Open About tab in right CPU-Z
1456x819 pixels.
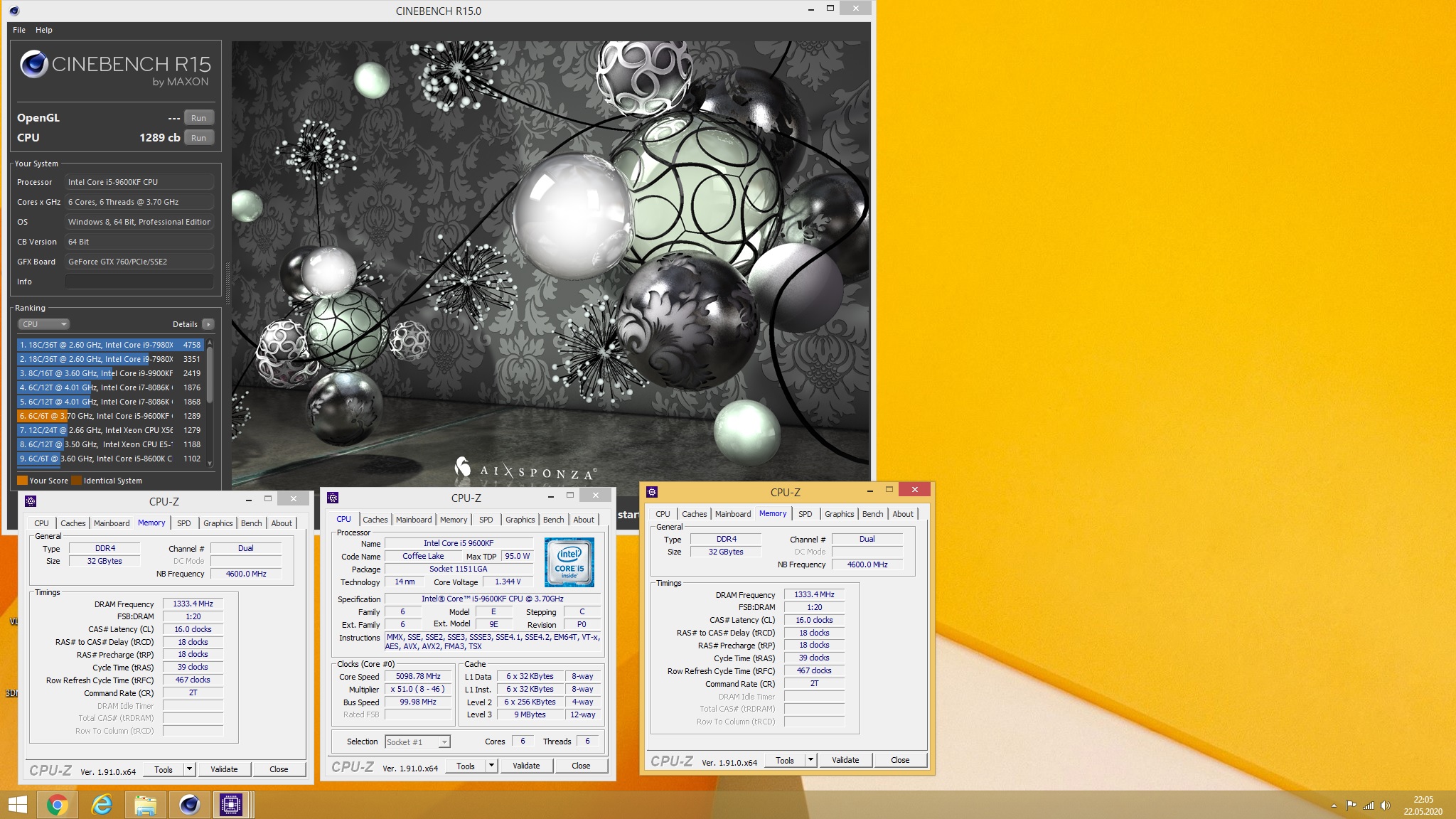[903, 514]
